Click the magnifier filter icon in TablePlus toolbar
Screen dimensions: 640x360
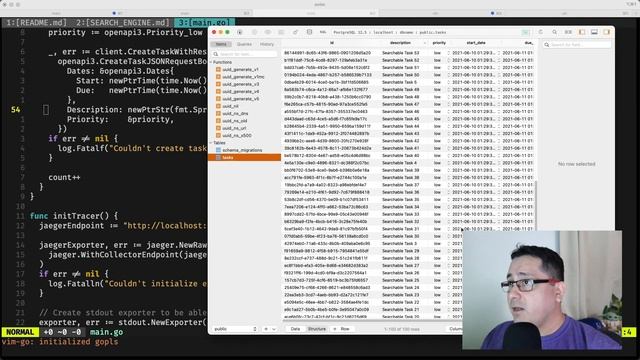(x=554, y=32)
